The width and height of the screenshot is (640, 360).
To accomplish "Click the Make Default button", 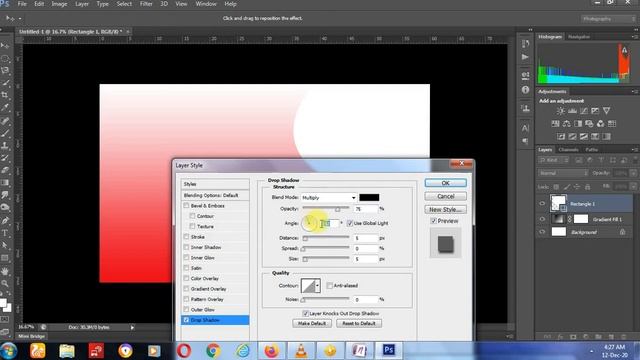I will tap(312, 323).
